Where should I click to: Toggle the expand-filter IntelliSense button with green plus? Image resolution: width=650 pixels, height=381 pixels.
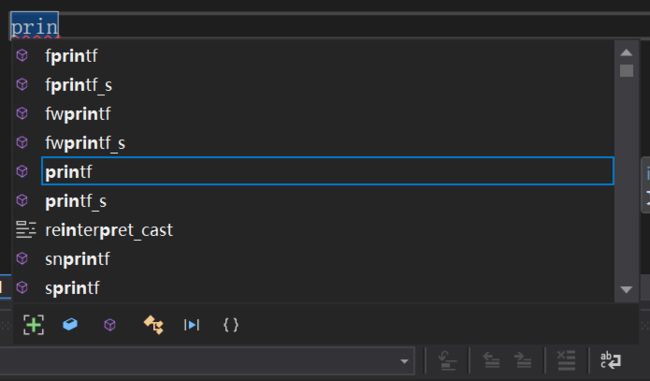(34, 325)
